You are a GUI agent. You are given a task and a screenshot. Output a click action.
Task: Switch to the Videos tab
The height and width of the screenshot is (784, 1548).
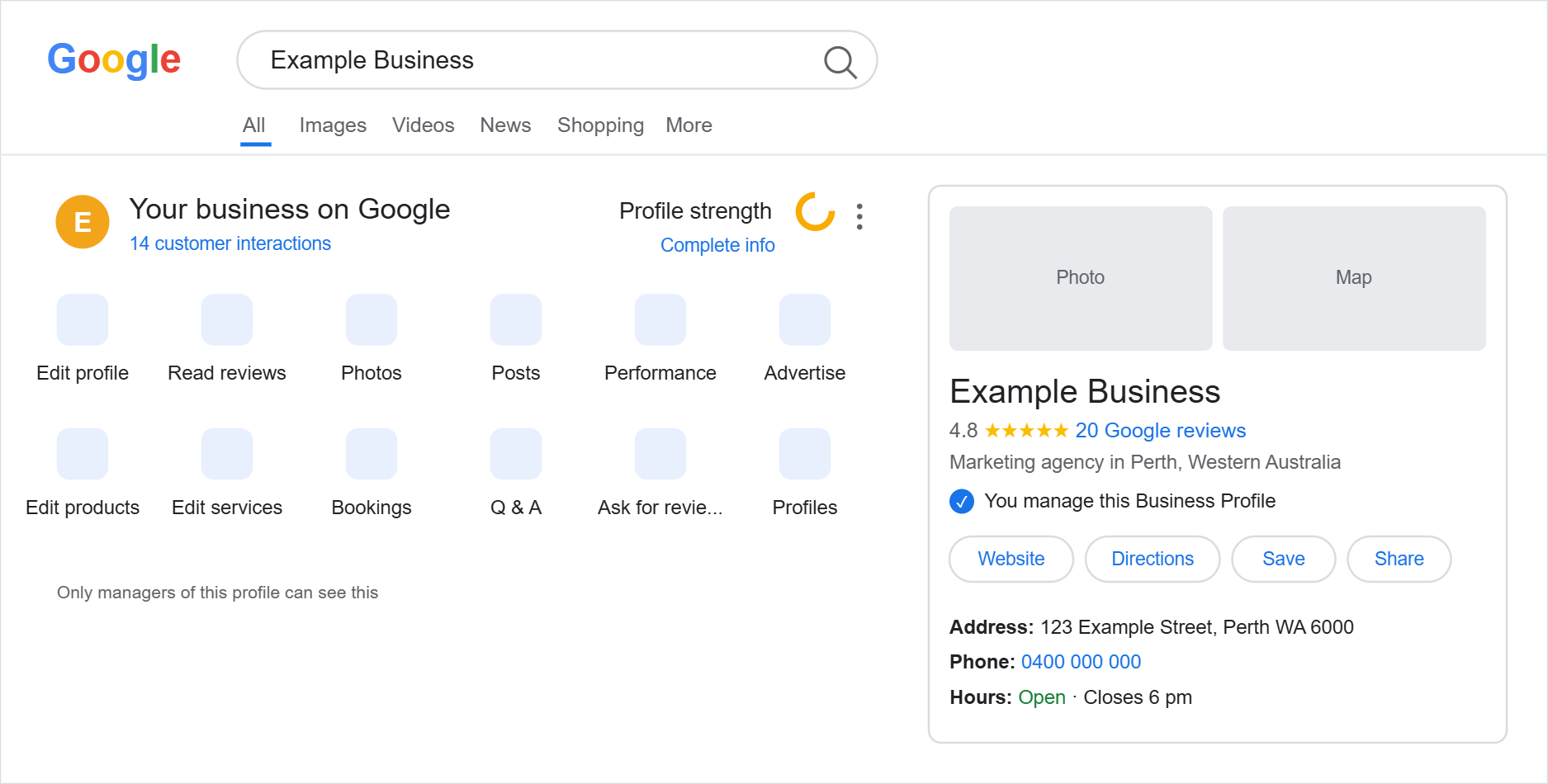click(x=424, y=125)
